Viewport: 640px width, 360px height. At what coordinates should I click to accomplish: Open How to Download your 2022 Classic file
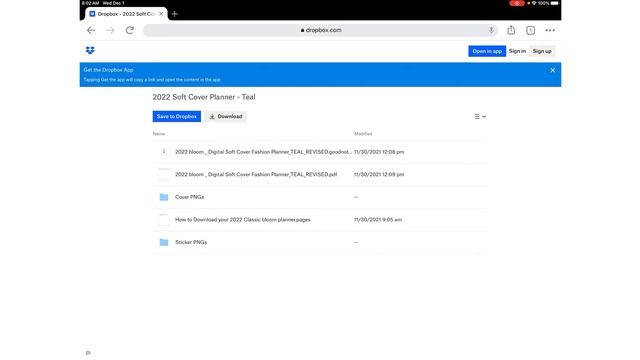click(x=242, y=220)
